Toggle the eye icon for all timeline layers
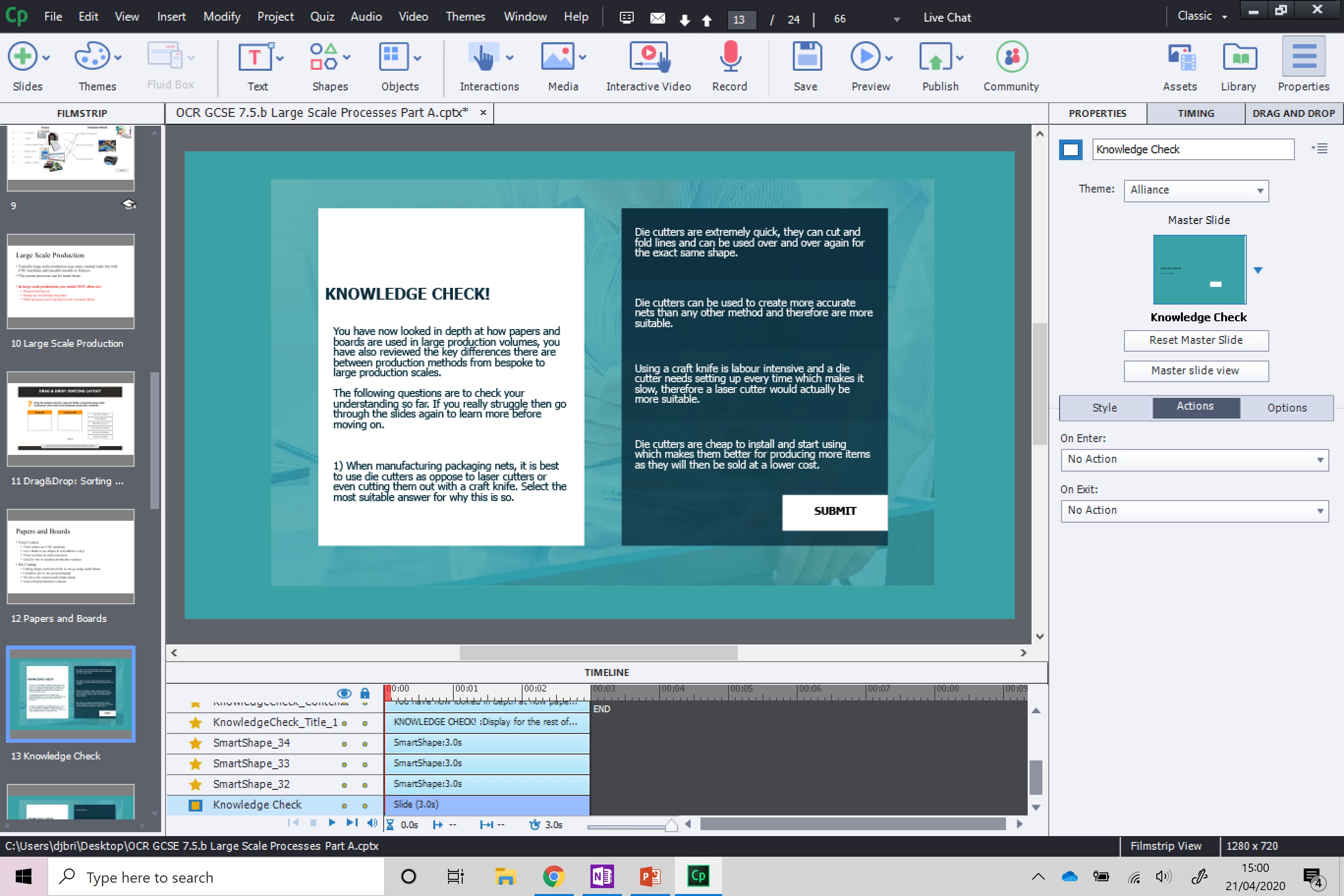 (344, 693)
